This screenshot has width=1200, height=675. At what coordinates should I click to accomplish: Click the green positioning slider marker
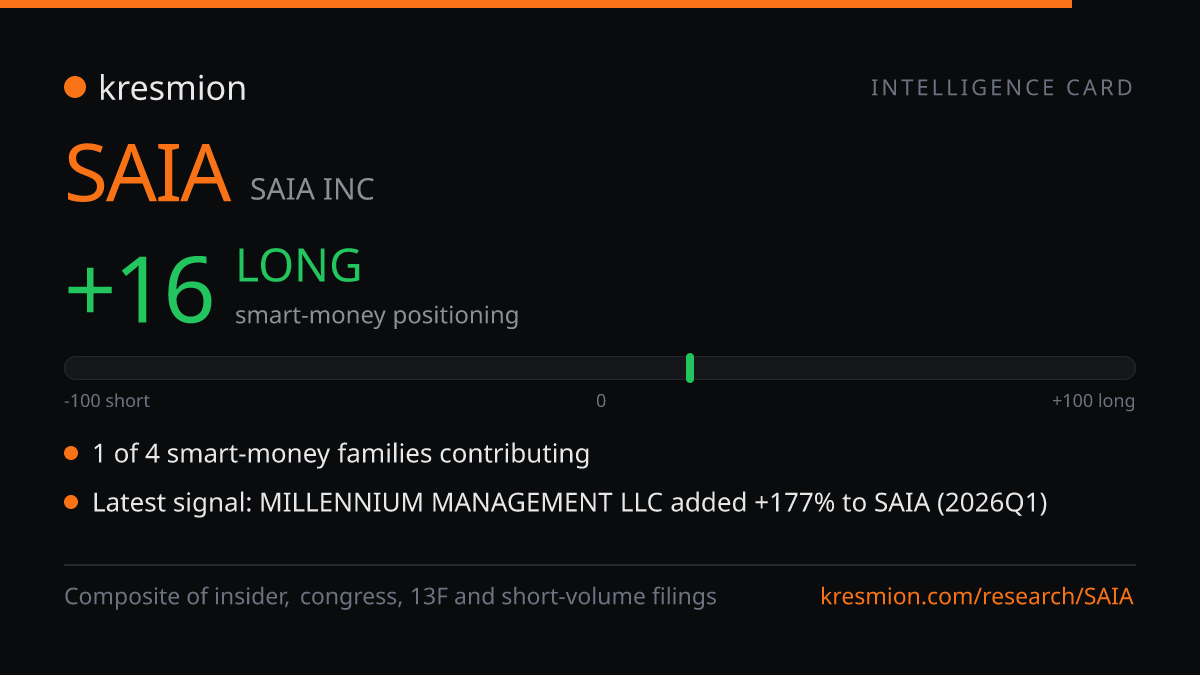coord(690,368)
